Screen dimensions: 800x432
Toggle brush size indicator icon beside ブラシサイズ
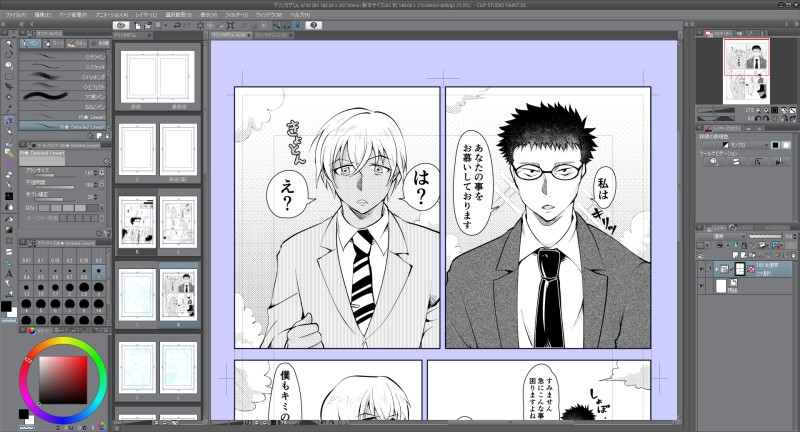tap(101, 173)
